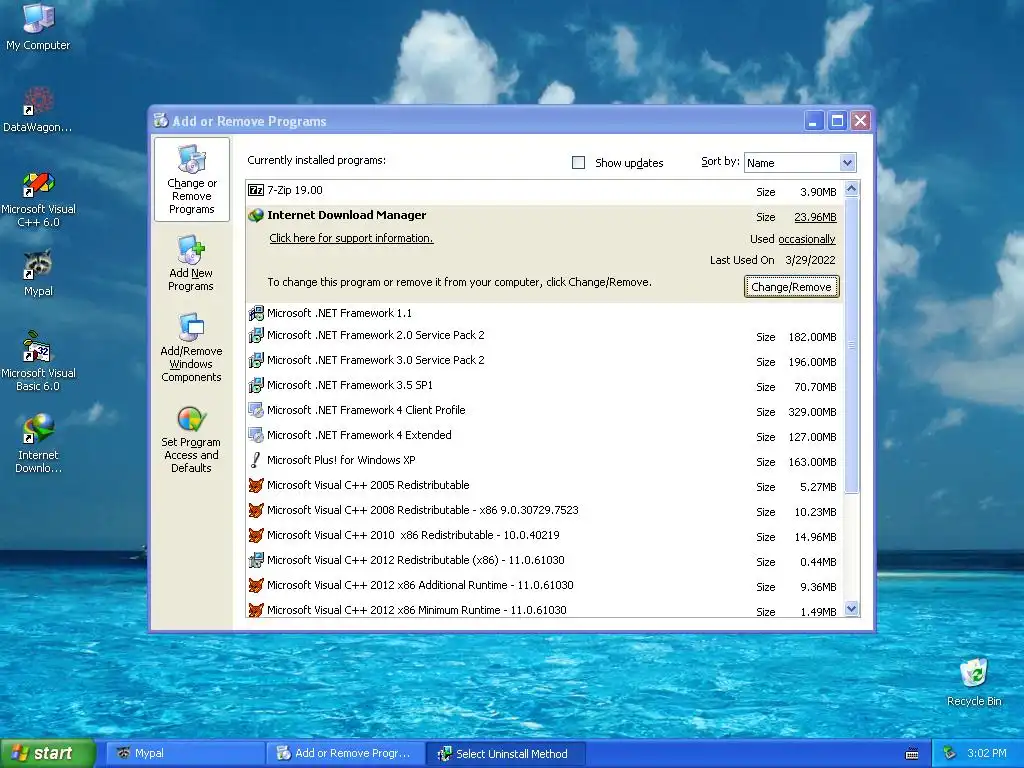Launch Microsoft Visual Basic 6.0 shortcut

38,361
